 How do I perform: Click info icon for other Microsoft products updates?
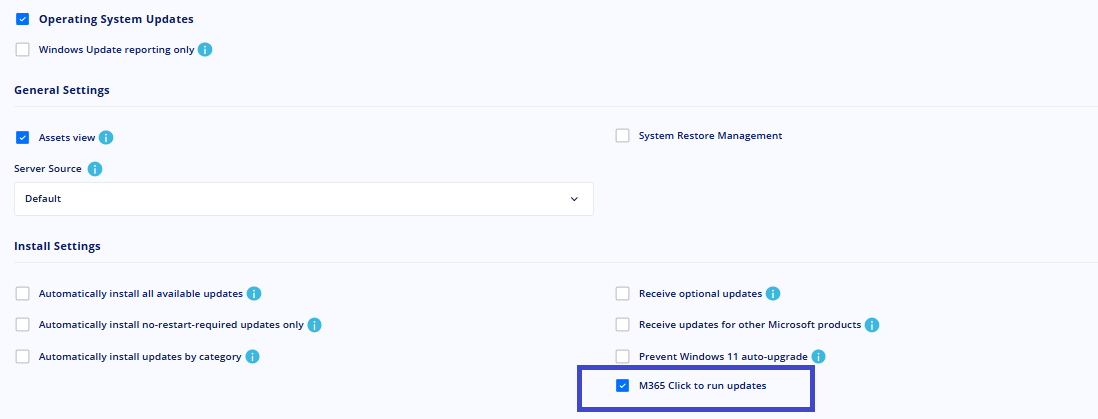pos(872,325)
